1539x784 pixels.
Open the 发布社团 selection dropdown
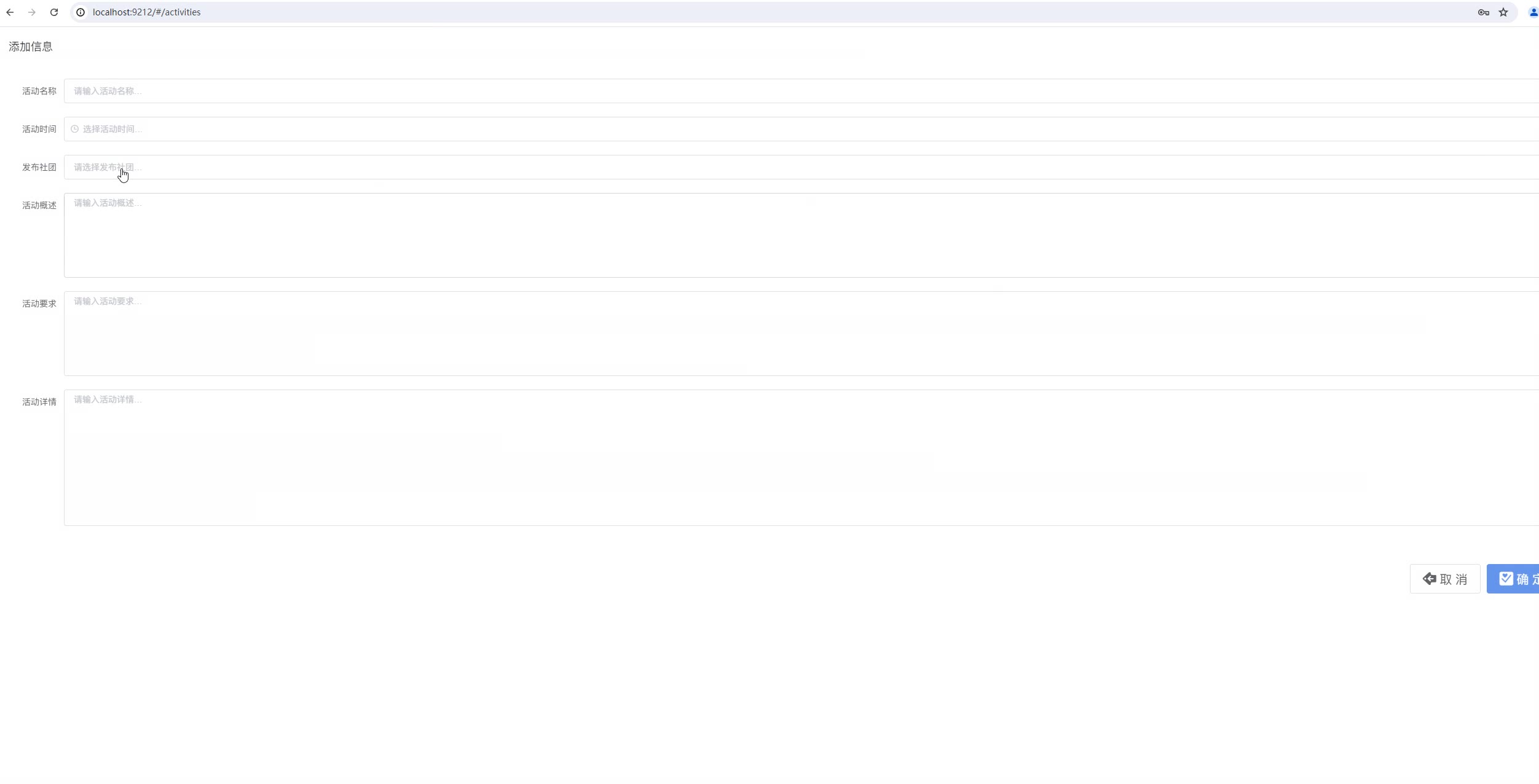pyautogui.click(x=801, y=167)
